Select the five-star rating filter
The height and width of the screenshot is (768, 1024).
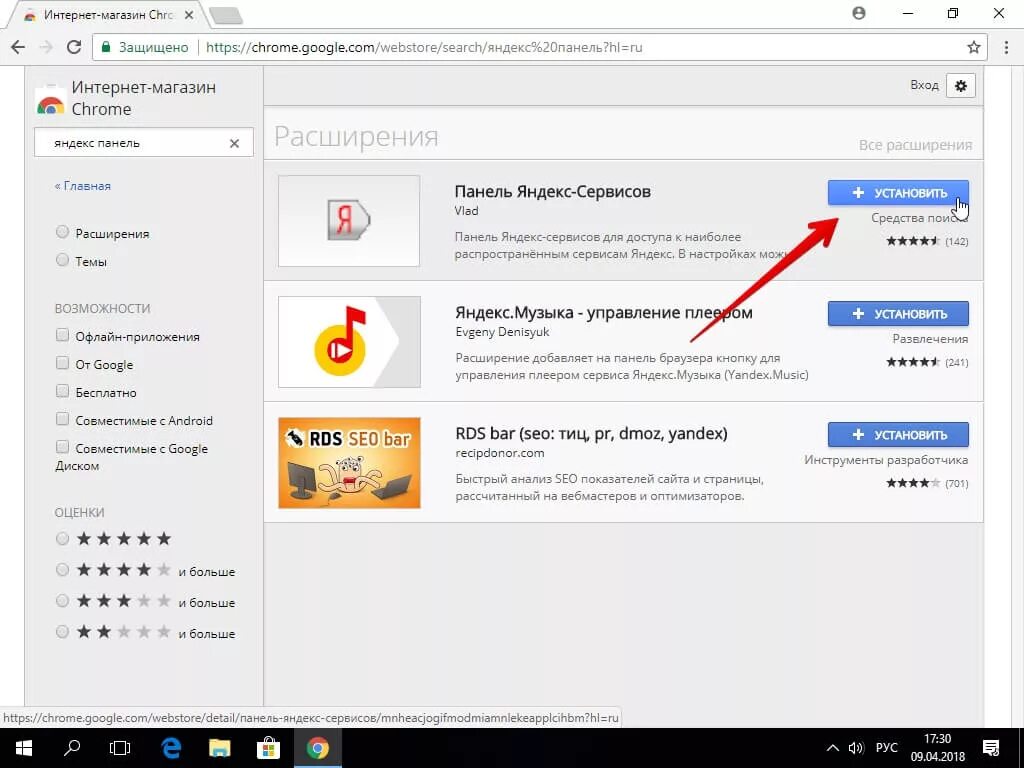click(x=62, y=539)
